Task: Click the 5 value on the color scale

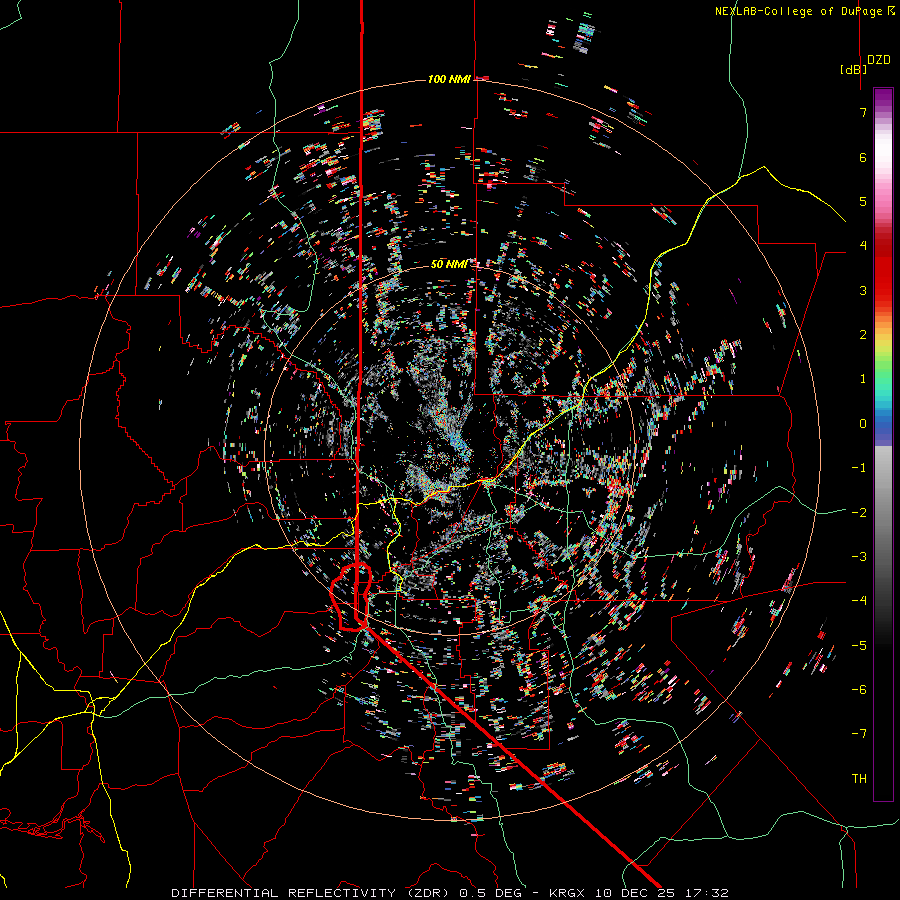Action: pyautogui.click(x=863, y=201)
